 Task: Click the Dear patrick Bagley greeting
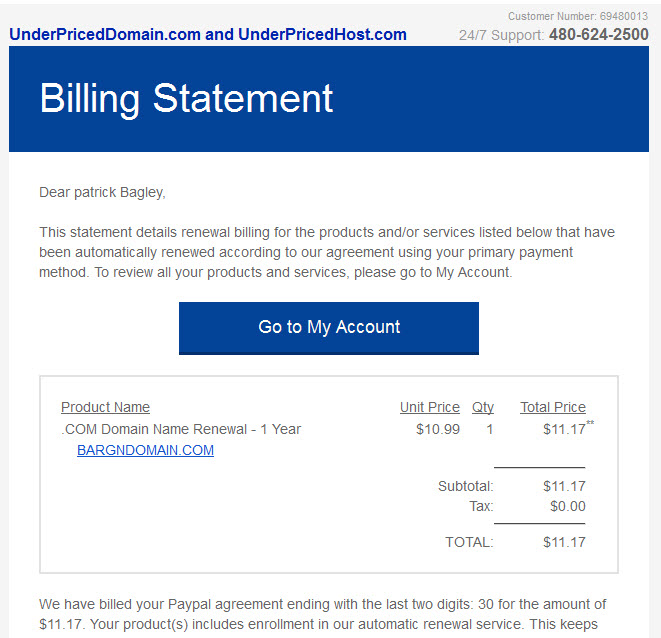[102, 193]
